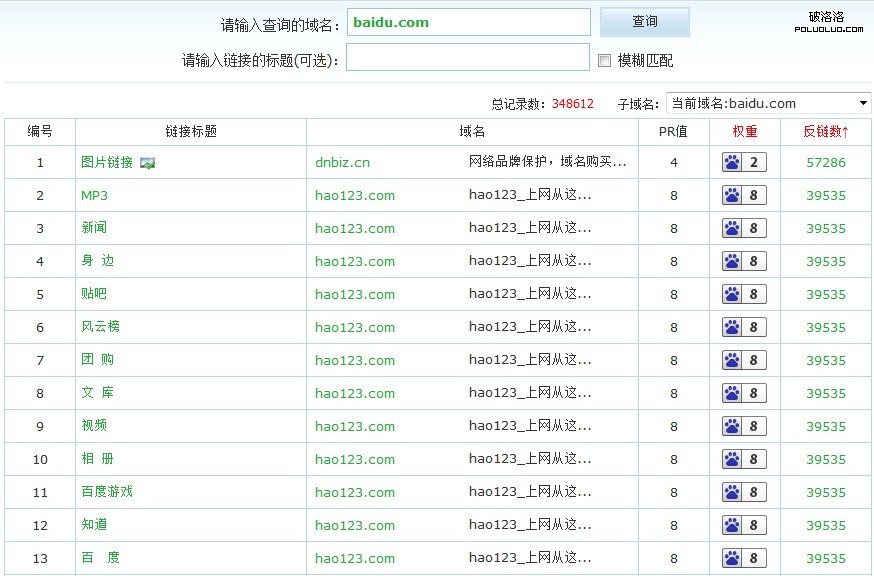Screen dimensions: 874x576
Task: Open the 图片链接 title link
Action: click(x=107, y=162)
